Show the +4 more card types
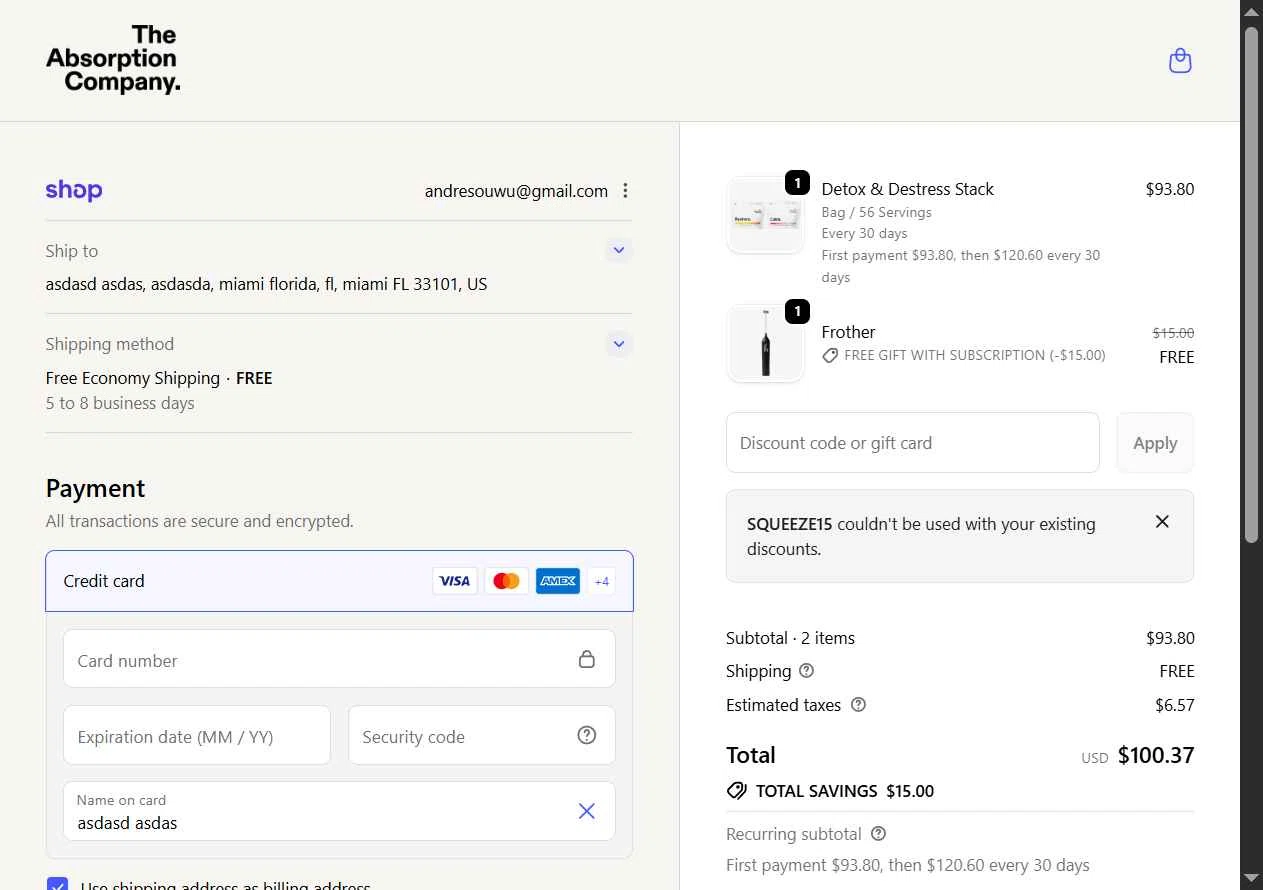The height and width of the screenshot is (890, 1263). click(x=601, y=581)
